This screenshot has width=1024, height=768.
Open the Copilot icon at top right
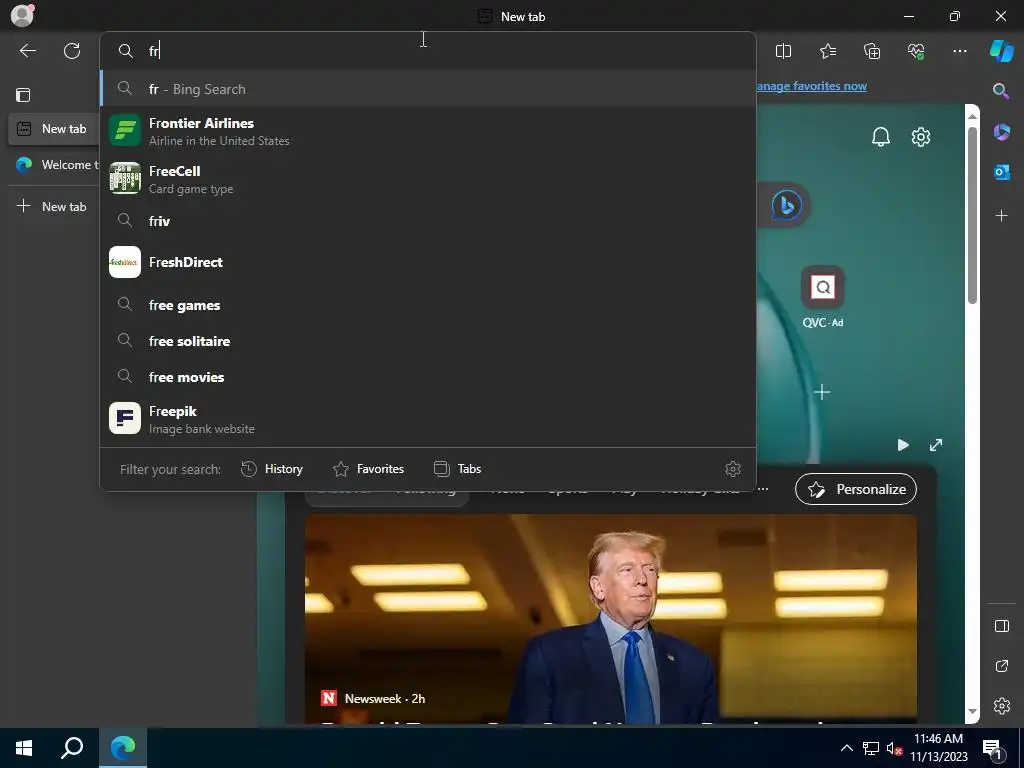click(1001, 51)
